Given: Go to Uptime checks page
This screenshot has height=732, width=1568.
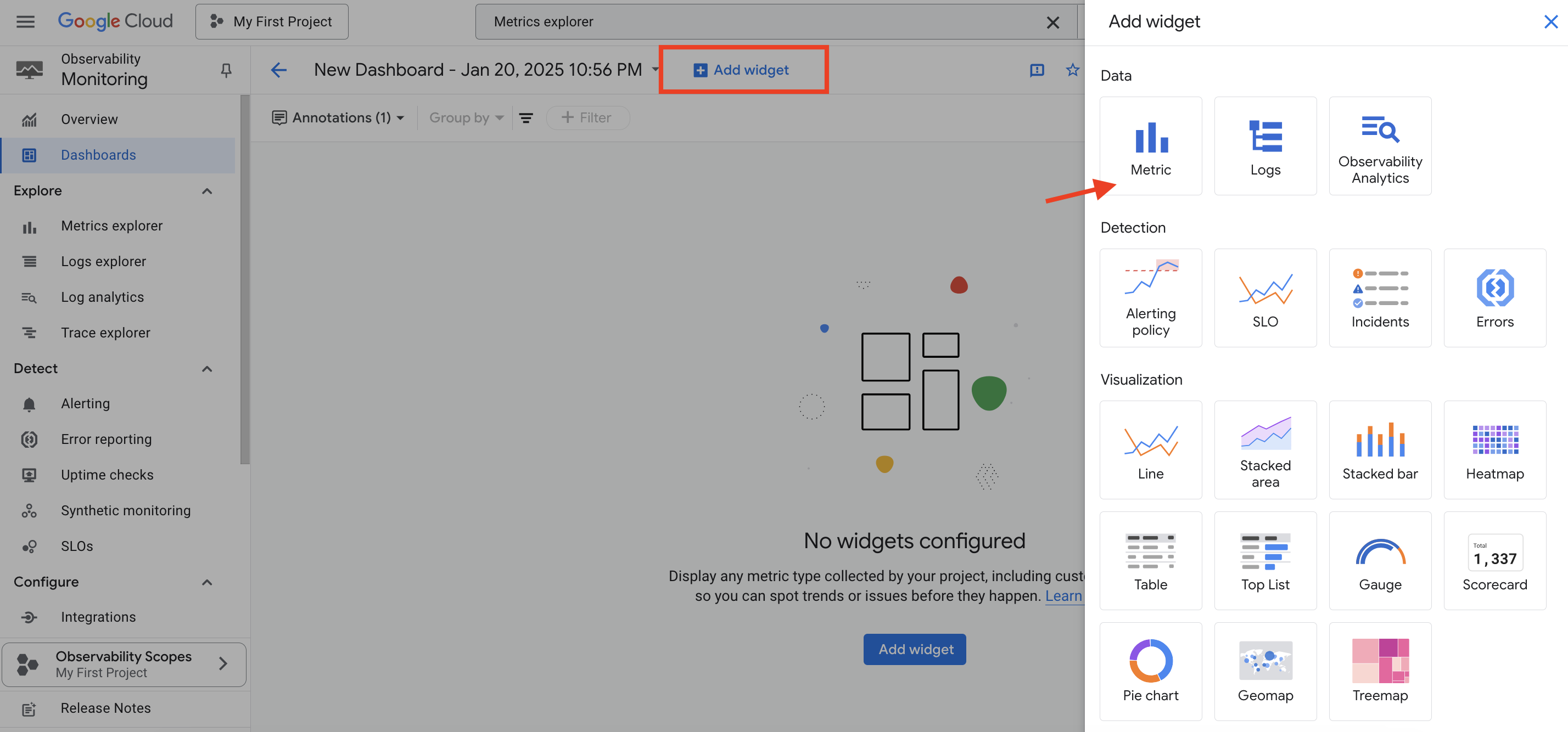Looking at the screenshot, I should click(107, 475).
